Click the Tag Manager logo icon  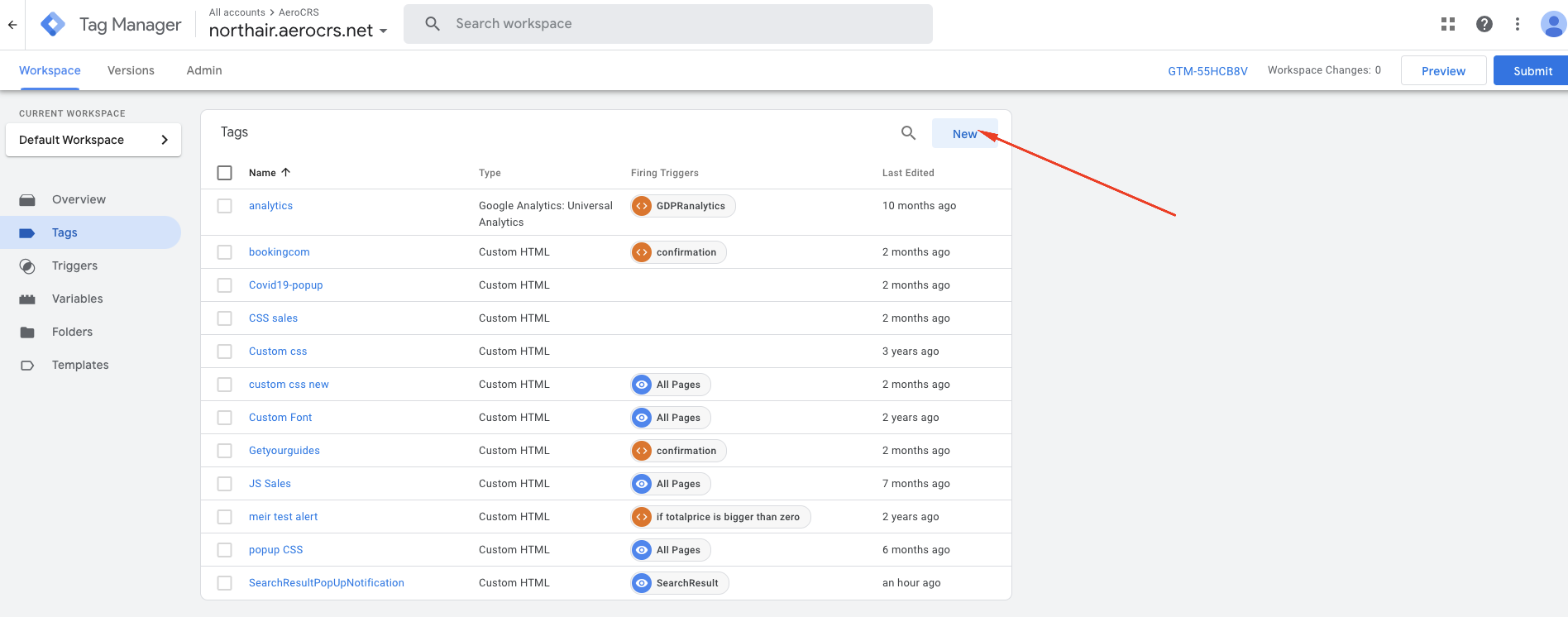click(53, 25)
